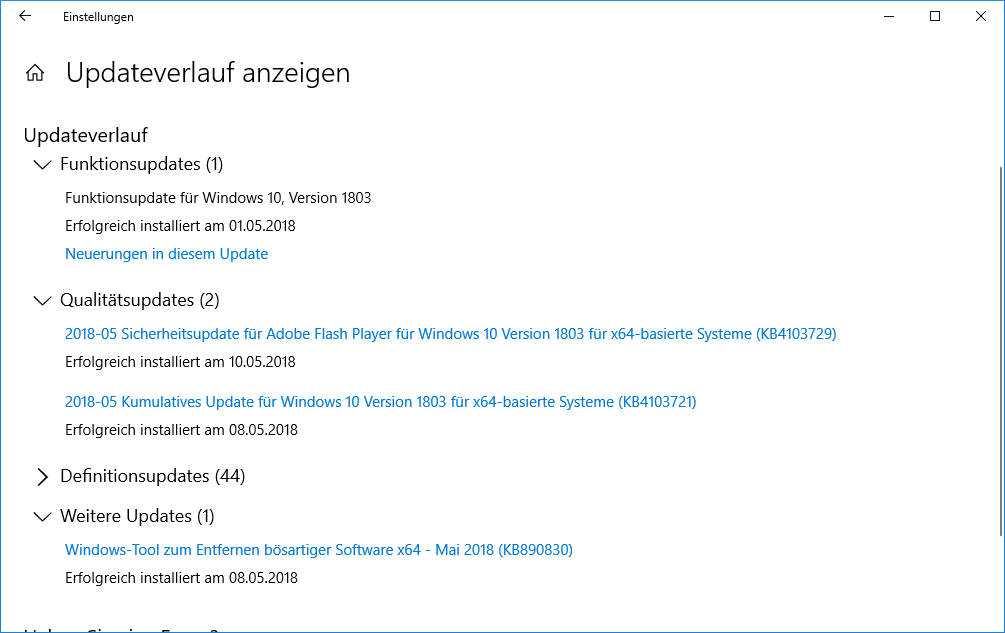Open cumulative update KB4103721 link
Viewport: 1005px width, 633px height.
point(381,402)
